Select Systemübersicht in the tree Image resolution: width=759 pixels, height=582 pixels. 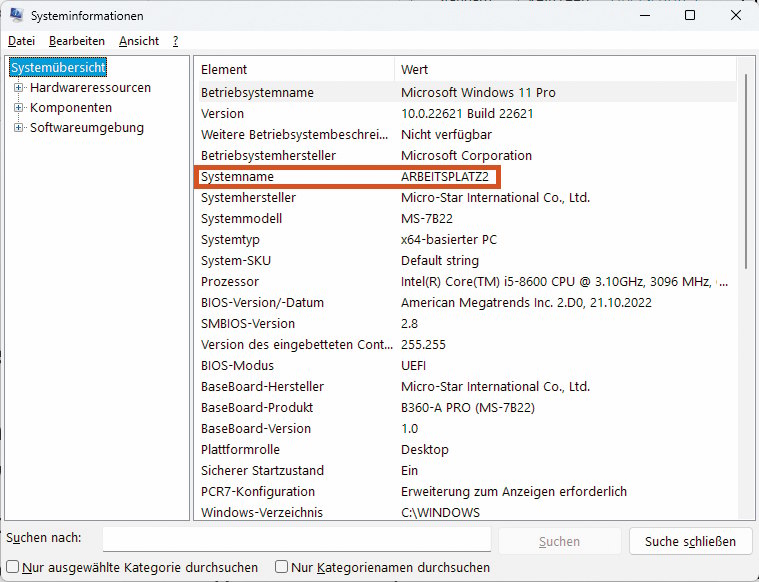(58, 67)
